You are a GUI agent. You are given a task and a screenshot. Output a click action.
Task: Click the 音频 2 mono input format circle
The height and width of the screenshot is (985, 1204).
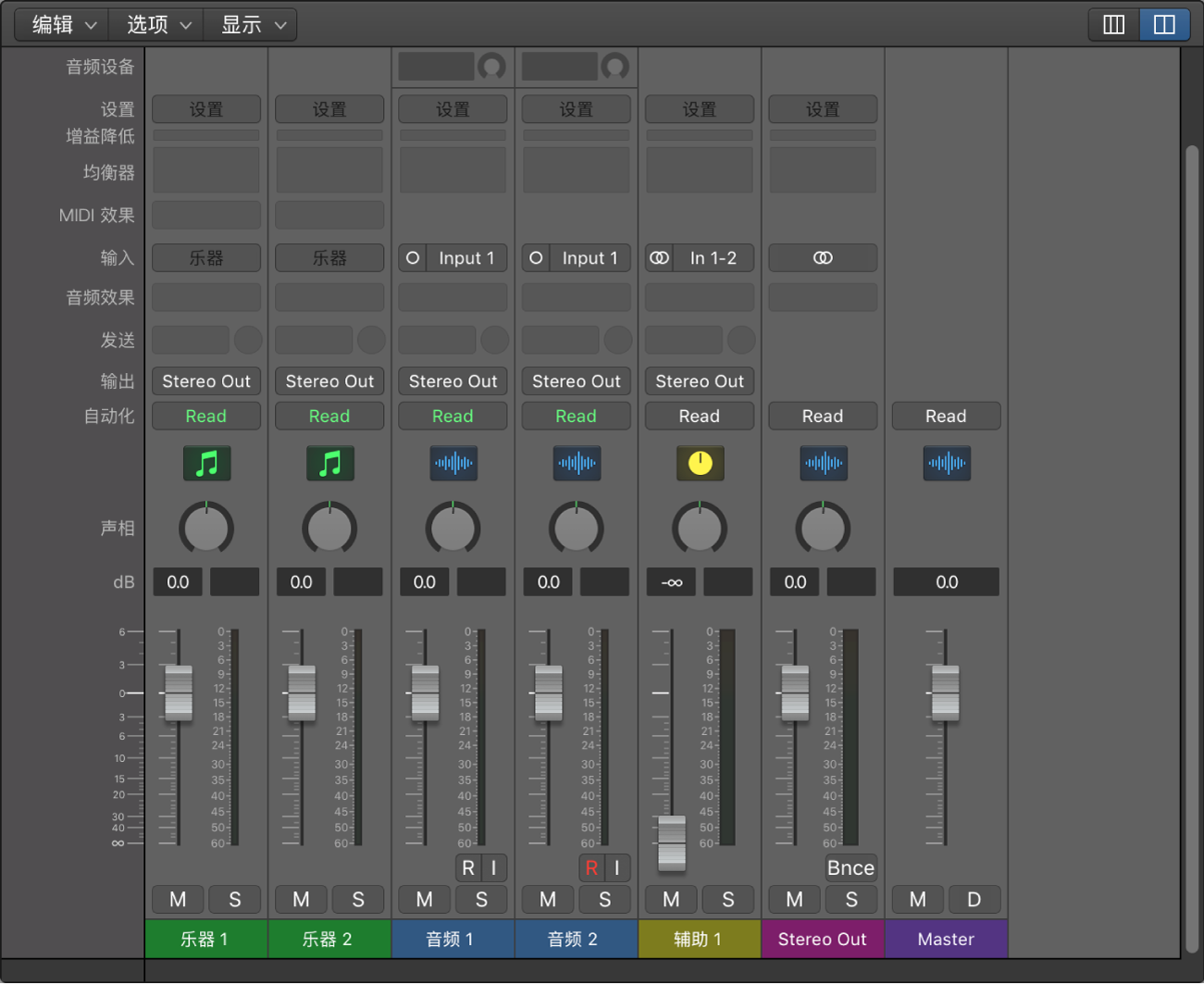(536, 258)
